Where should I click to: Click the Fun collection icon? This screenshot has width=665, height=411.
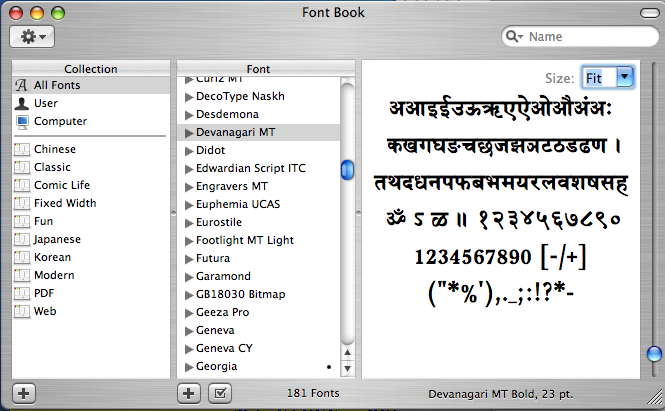pos(22,221)
